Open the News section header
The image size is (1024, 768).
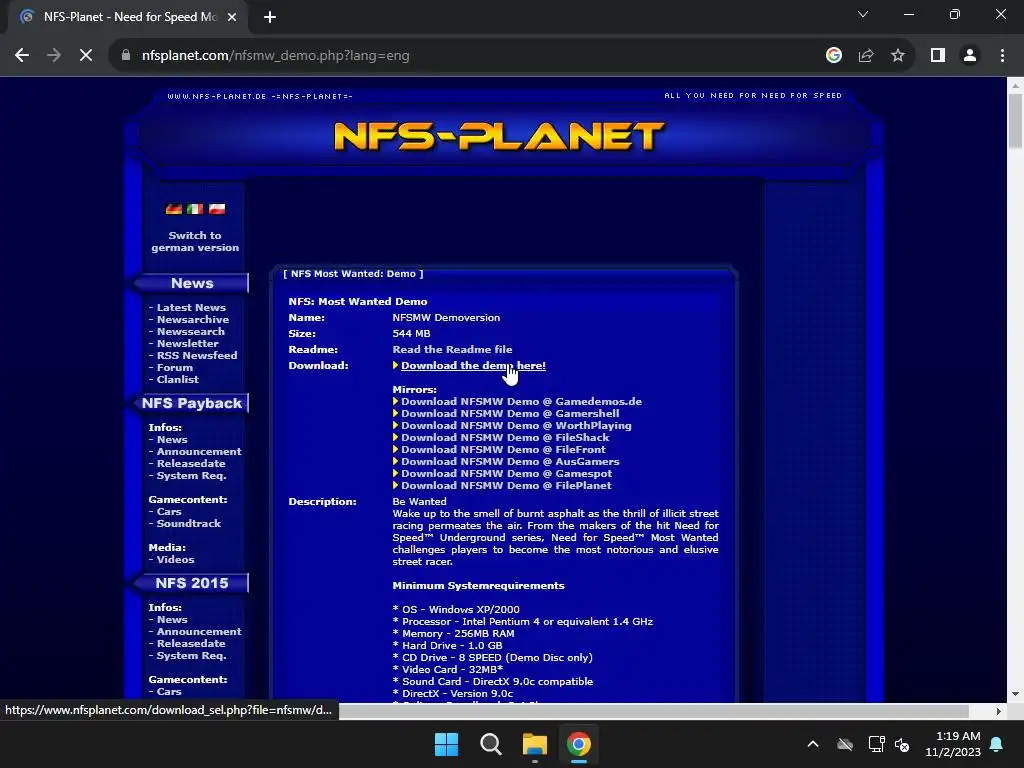(x=192, y=283)
